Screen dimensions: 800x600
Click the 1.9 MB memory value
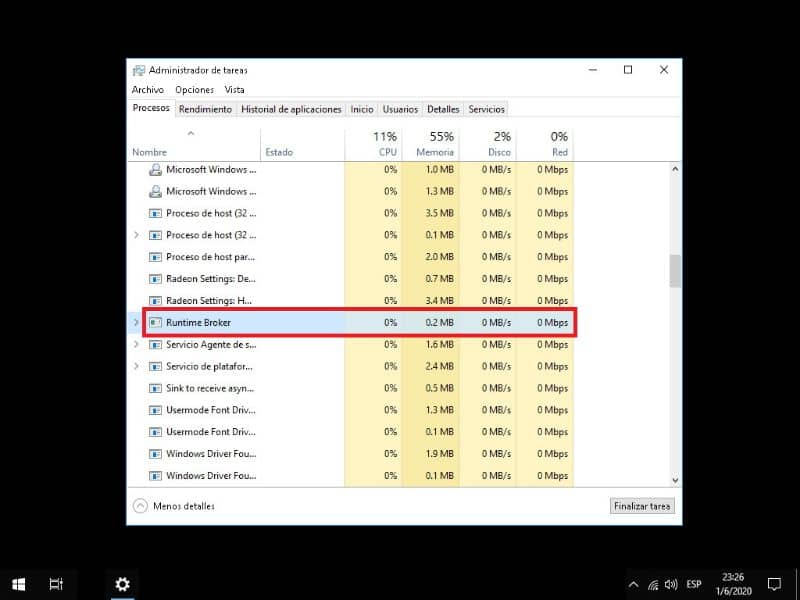click(x=439, y=454)
